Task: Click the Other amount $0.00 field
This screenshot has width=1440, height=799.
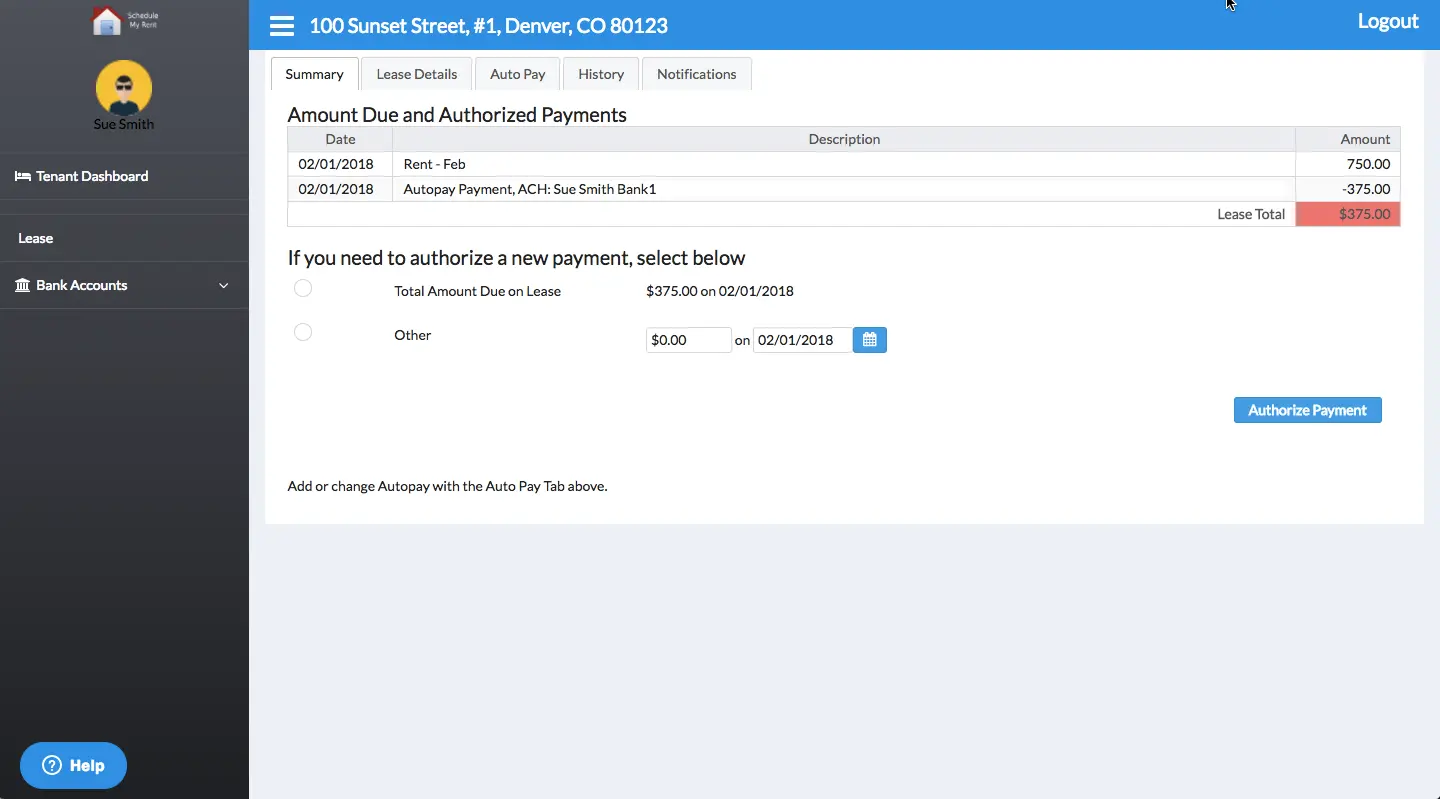Action: click(688, 340)
